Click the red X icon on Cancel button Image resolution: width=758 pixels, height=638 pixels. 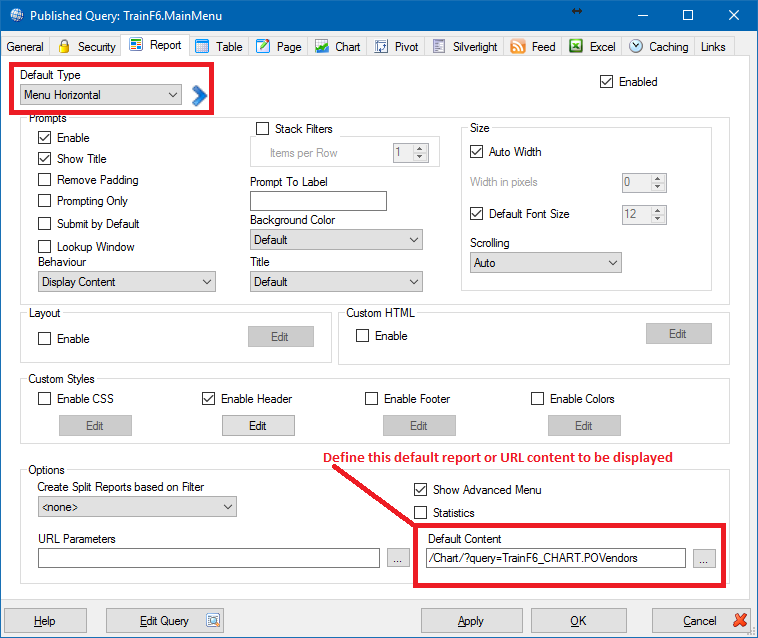click(x=740, y=620)
